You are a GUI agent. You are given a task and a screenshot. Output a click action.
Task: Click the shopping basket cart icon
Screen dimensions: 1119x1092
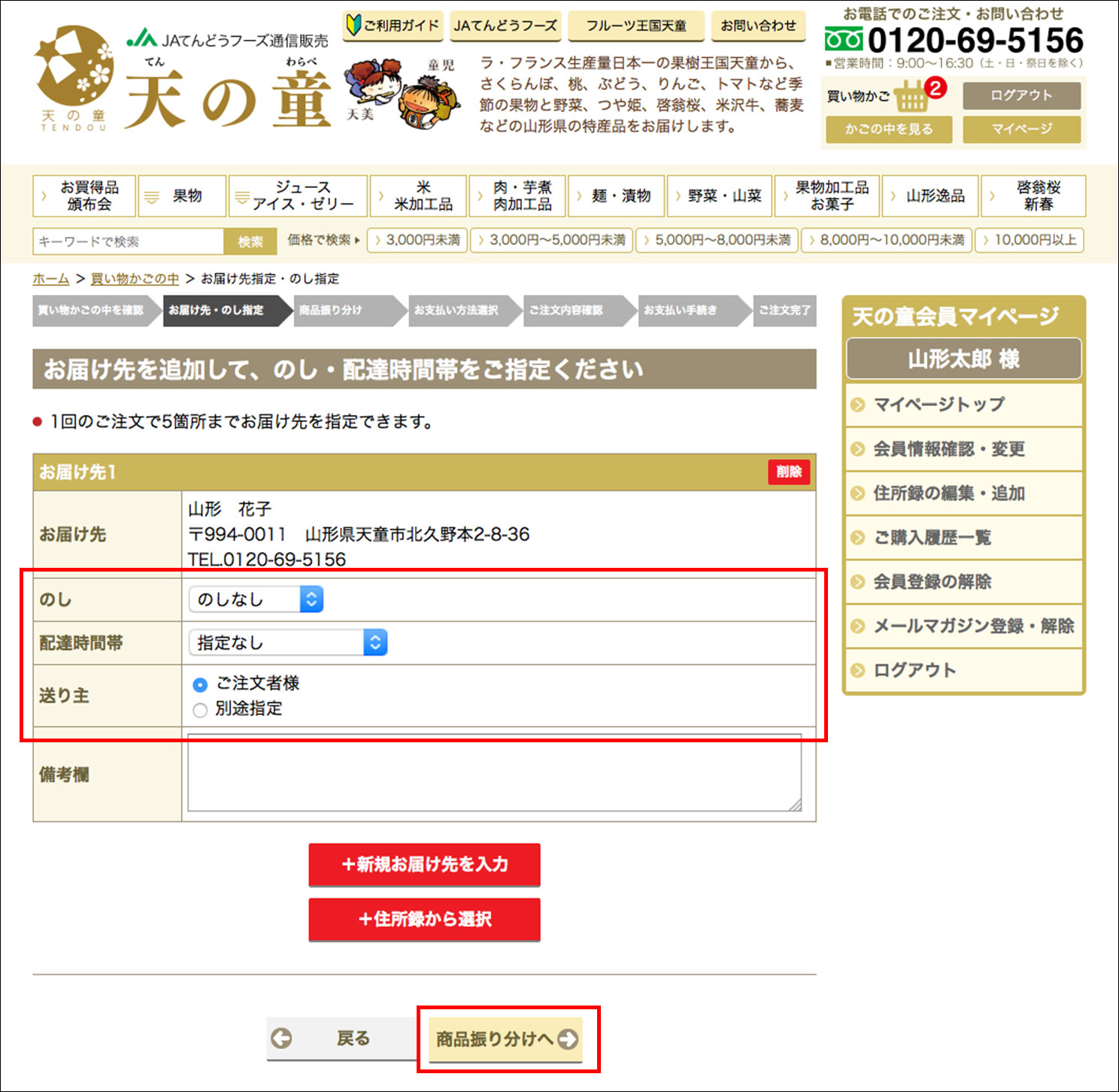[911, 96]
